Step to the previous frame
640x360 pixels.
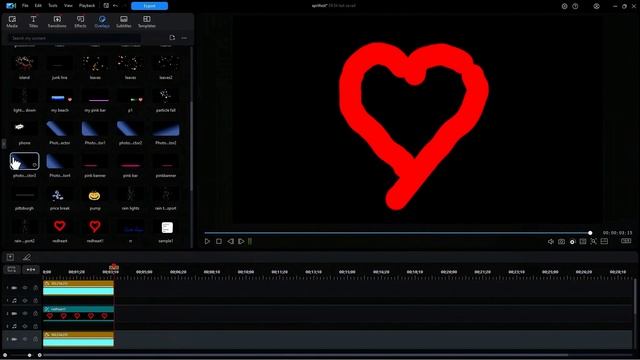pos(231,241)
